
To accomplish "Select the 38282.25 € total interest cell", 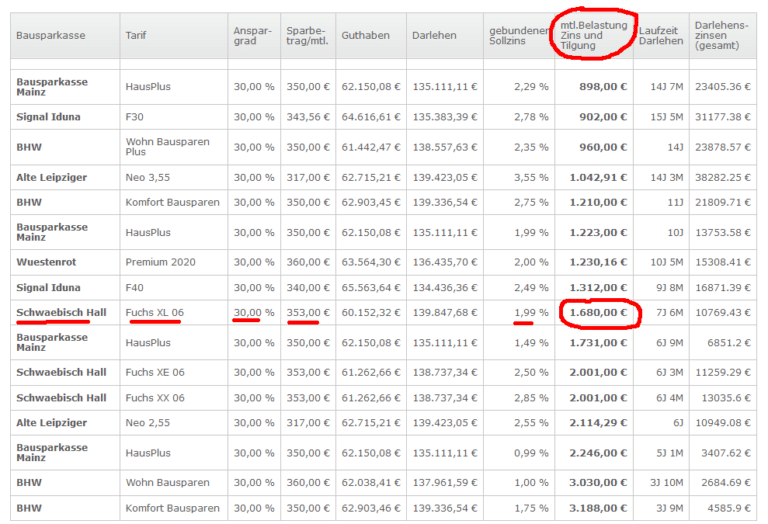I will pos(722,177).
